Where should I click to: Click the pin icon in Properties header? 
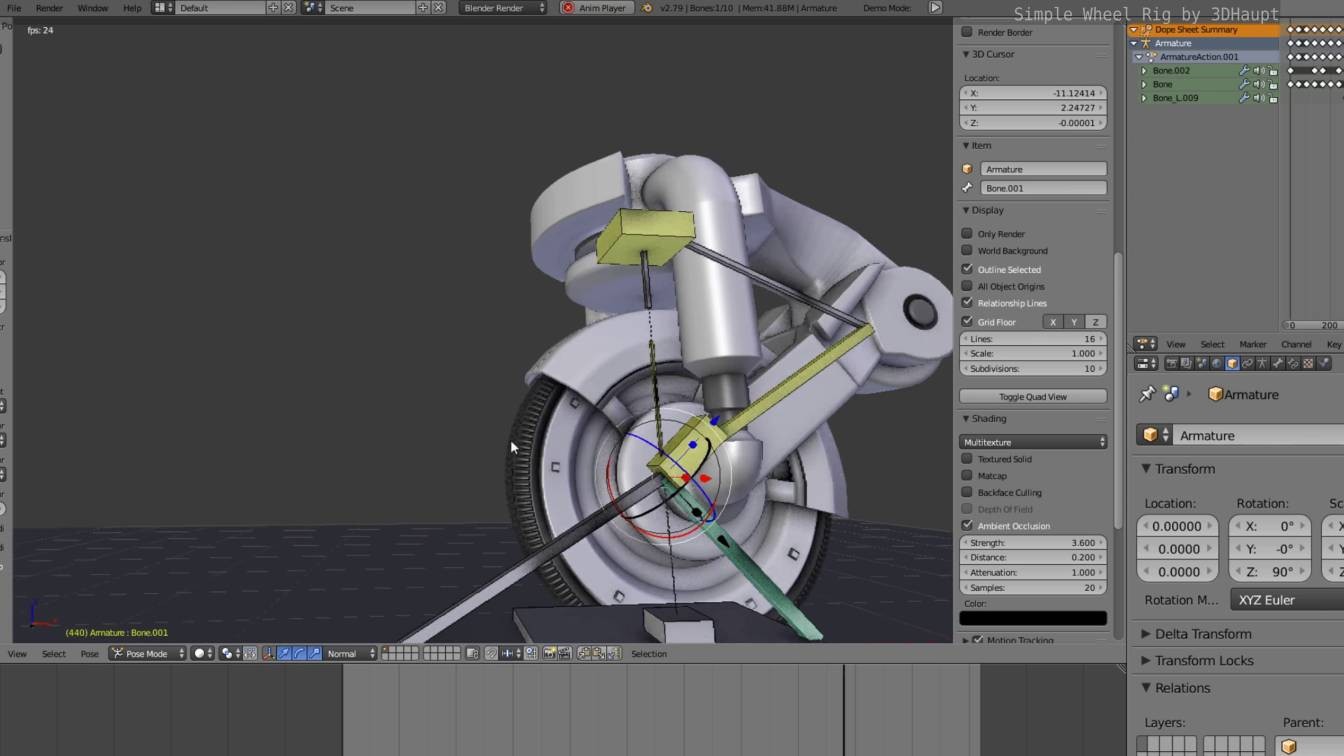(x=1147, y=394)
